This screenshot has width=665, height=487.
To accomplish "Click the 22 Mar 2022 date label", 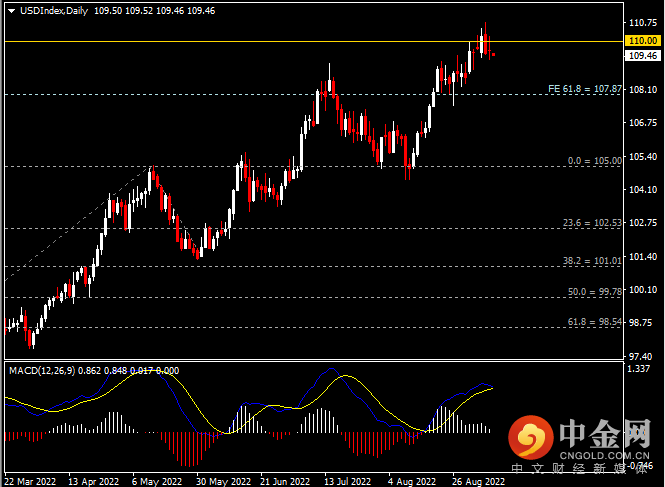I will pyautogui.click(x=30, y=481).
